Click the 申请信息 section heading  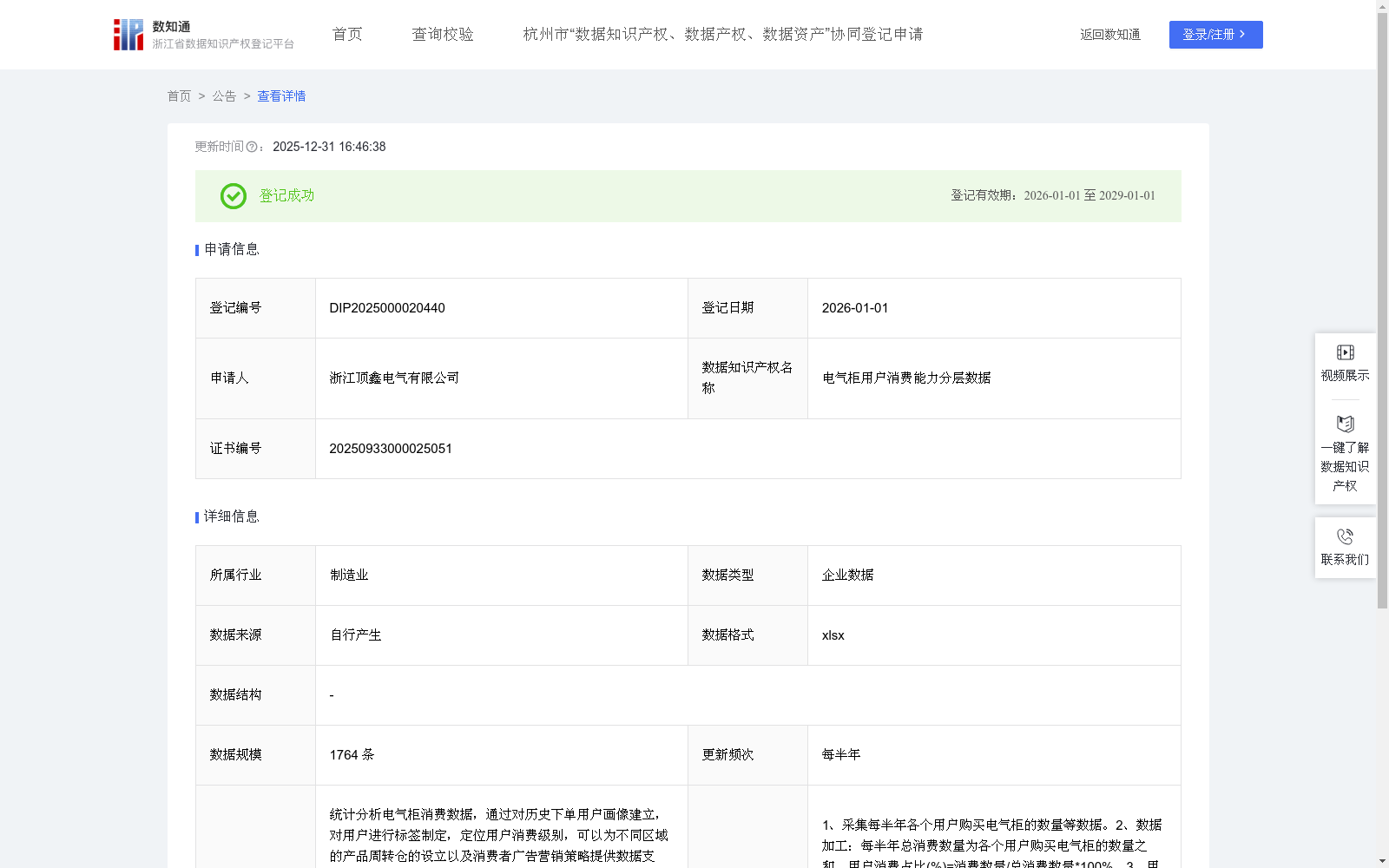(232, 249)
